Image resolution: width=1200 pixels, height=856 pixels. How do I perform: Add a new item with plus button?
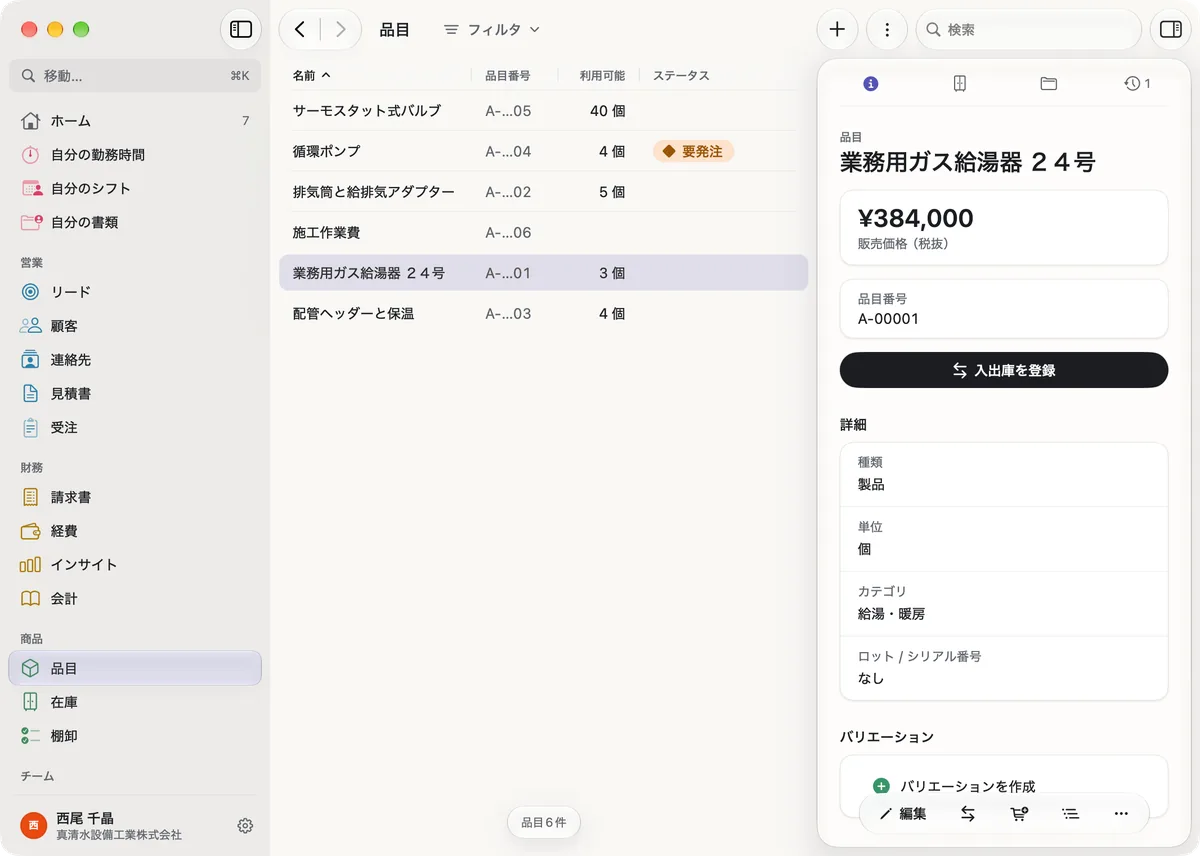coord(838,30)
